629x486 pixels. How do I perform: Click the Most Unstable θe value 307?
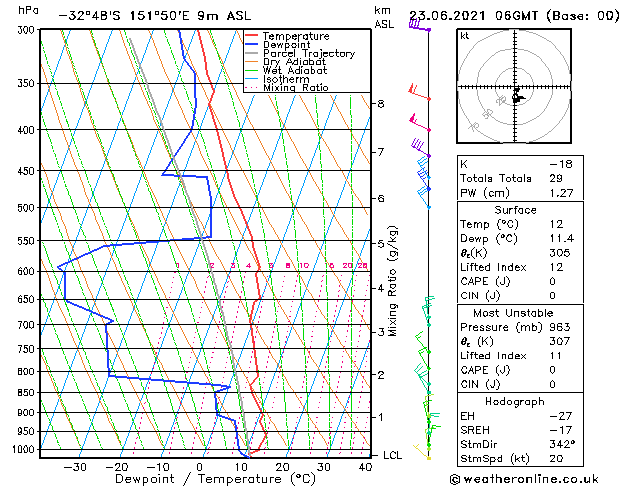(x=560, y=341)
